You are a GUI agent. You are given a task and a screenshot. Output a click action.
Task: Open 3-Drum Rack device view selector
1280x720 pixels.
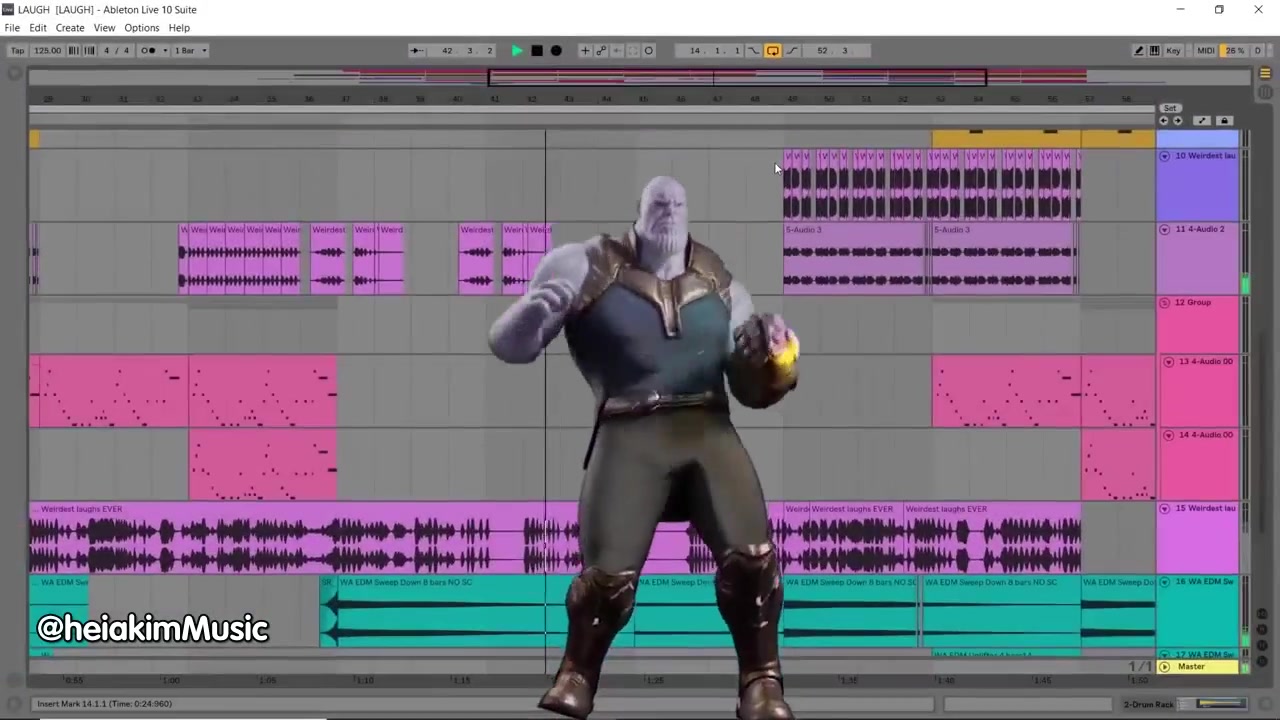[1185, 704]
